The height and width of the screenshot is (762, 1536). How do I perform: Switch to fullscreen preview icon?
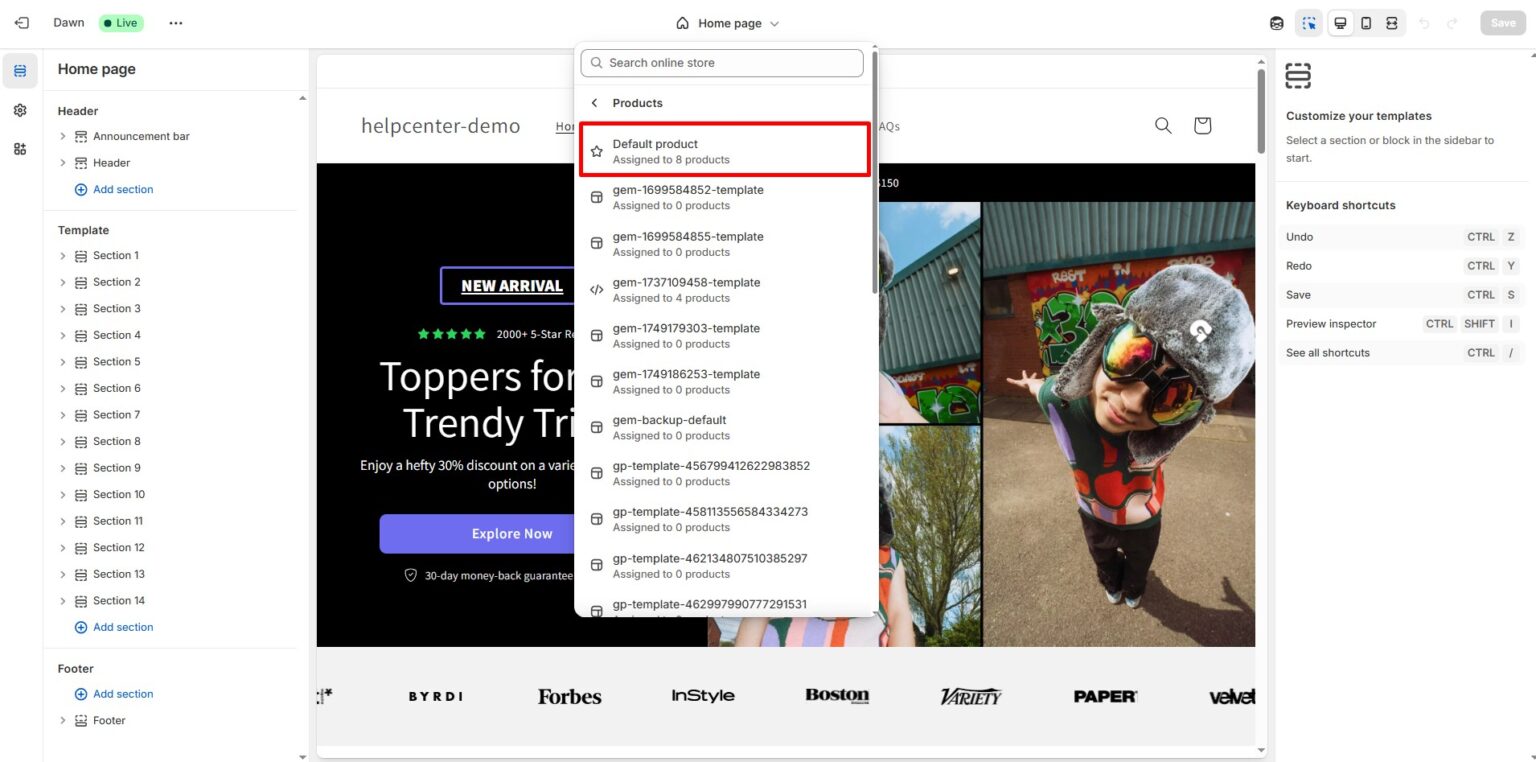[1392, 23]
